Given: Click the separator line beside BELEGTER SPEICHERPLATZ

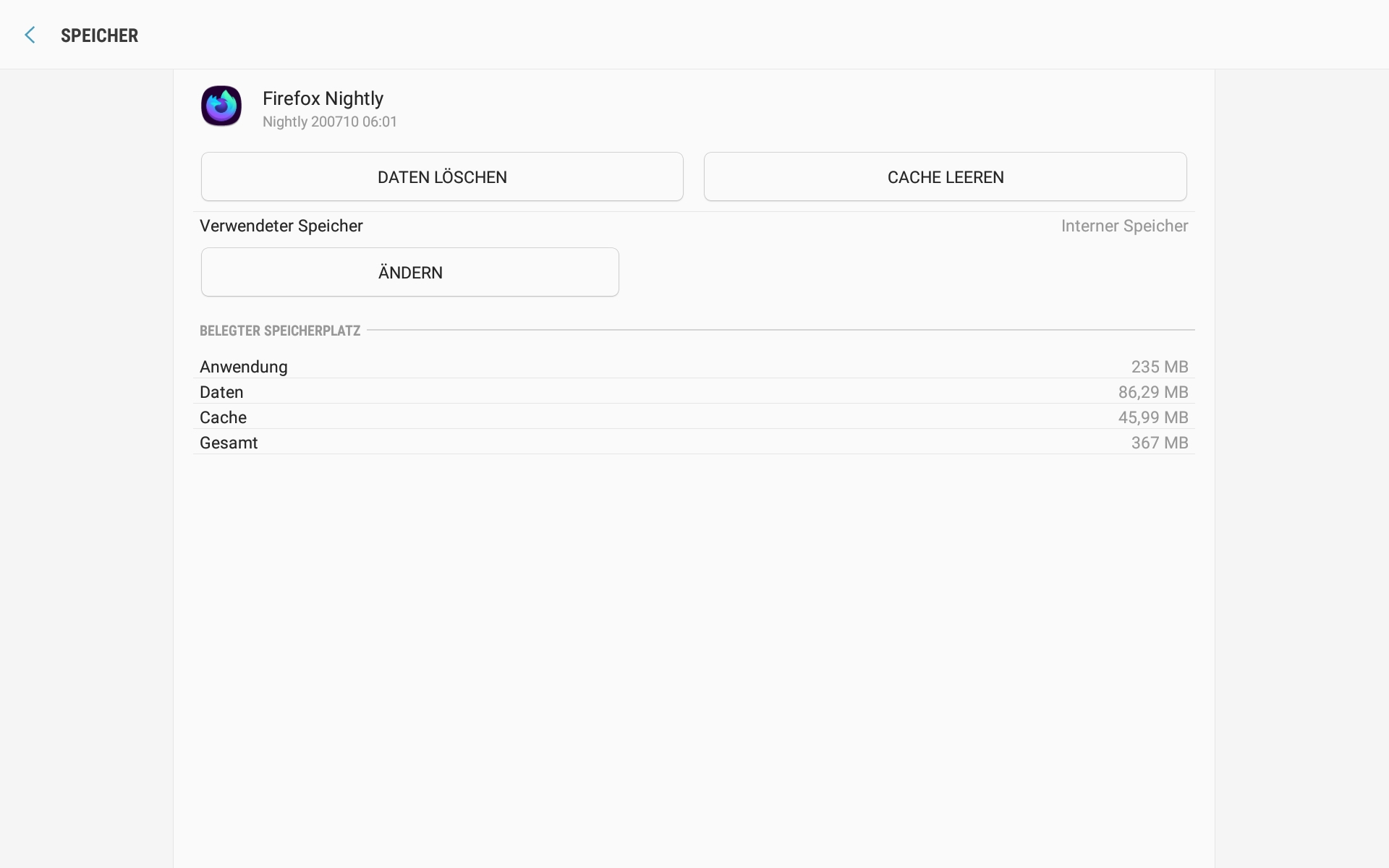Looking at the screenshot, I should [780, 330].
